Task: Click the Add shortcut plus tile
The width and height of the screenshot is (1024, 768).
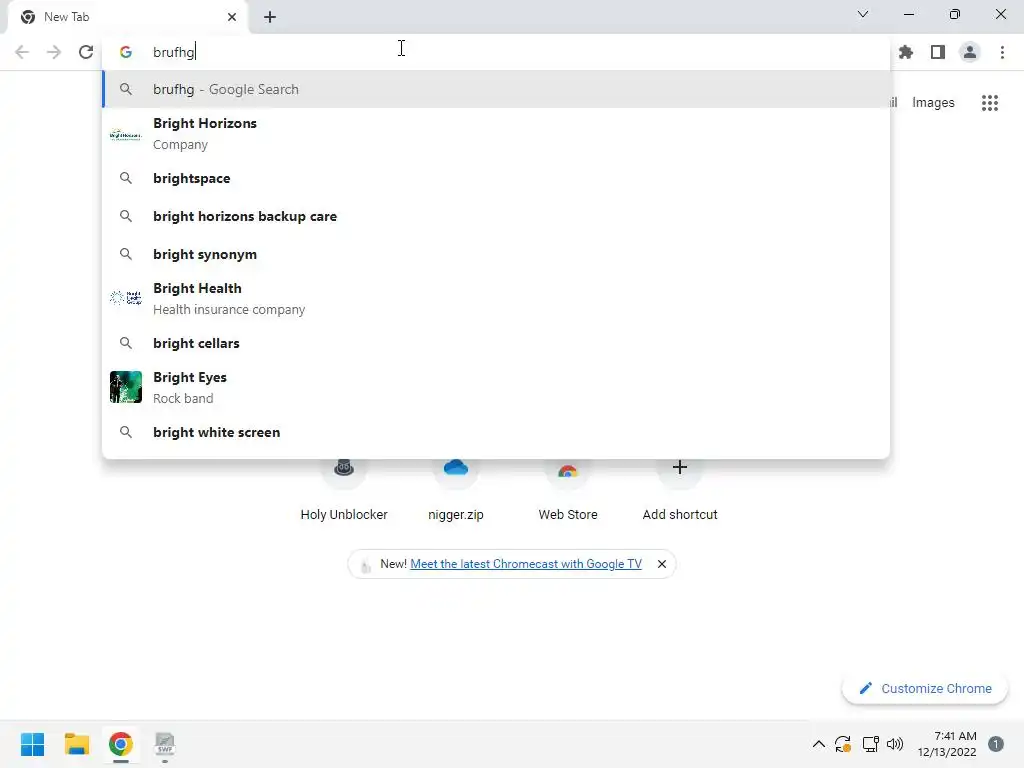Action: [x=680, y=488]
